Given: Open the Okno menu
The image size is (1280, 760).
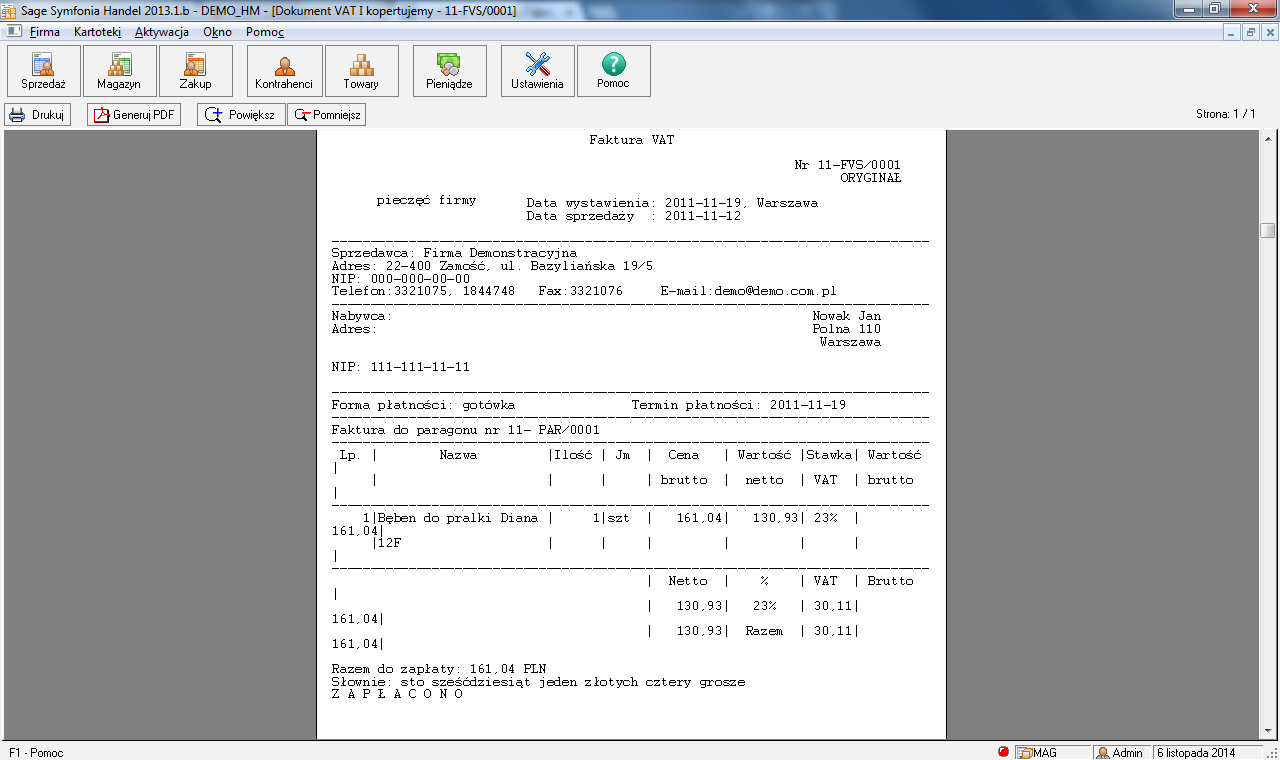Looking at the screenshot, I should click(x=217, y=32).
